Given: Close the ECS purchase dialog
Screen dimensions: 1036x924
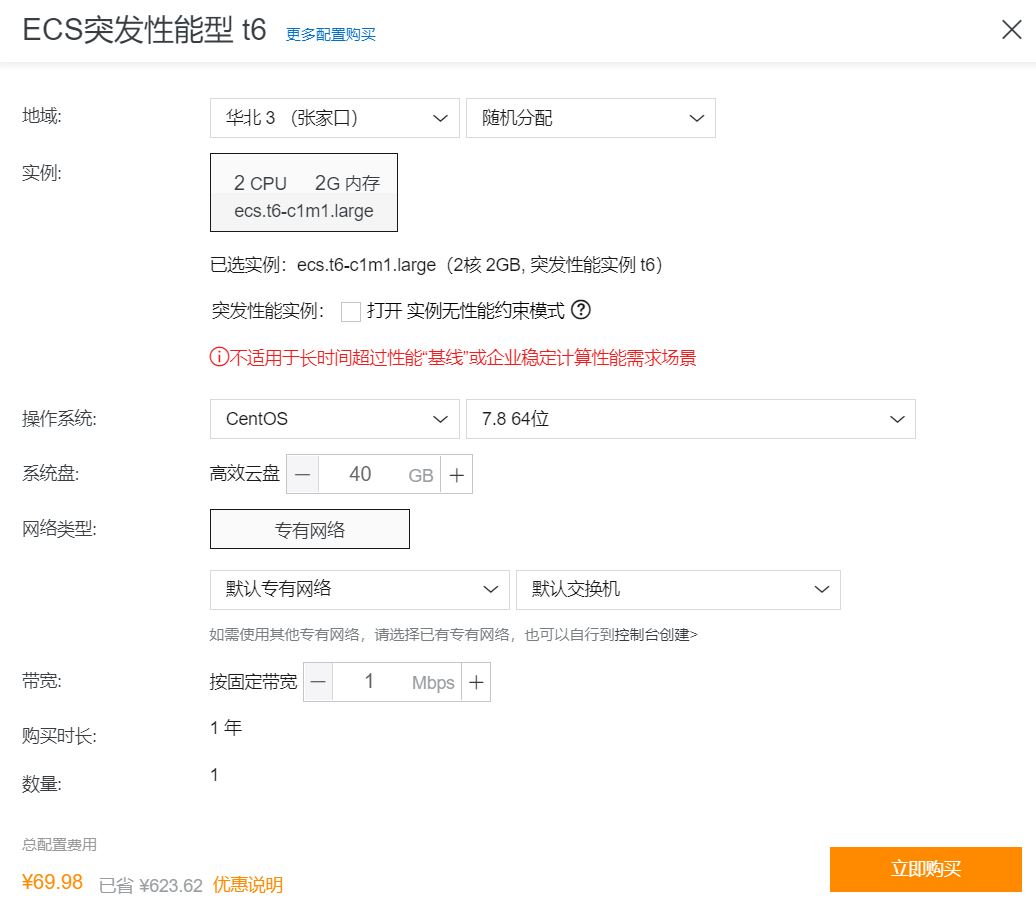Looking at the screenshot, I should coord(1011,30).
